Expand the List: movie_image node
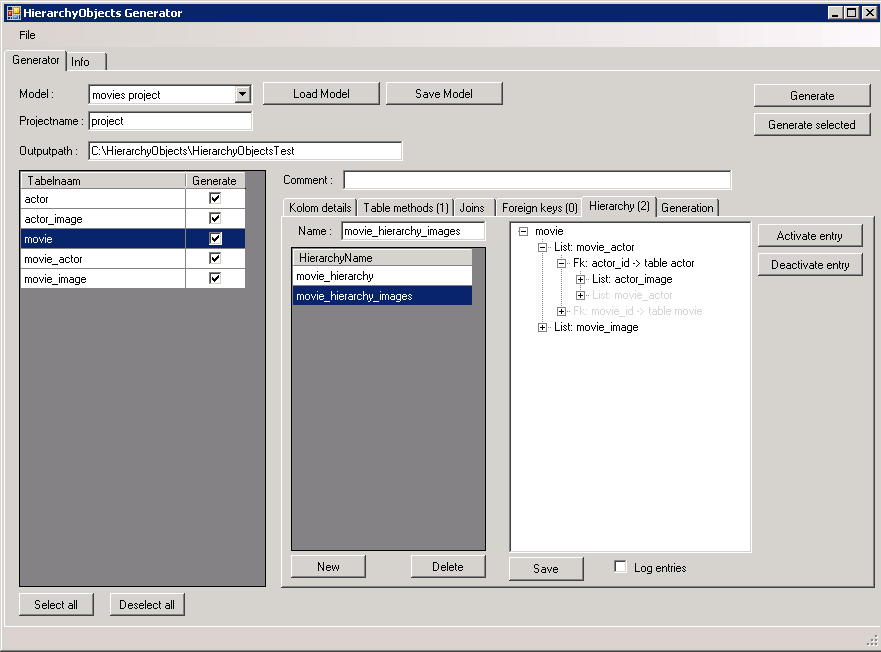The height and width of the screenshot is (652, 881). pos(542,327)
